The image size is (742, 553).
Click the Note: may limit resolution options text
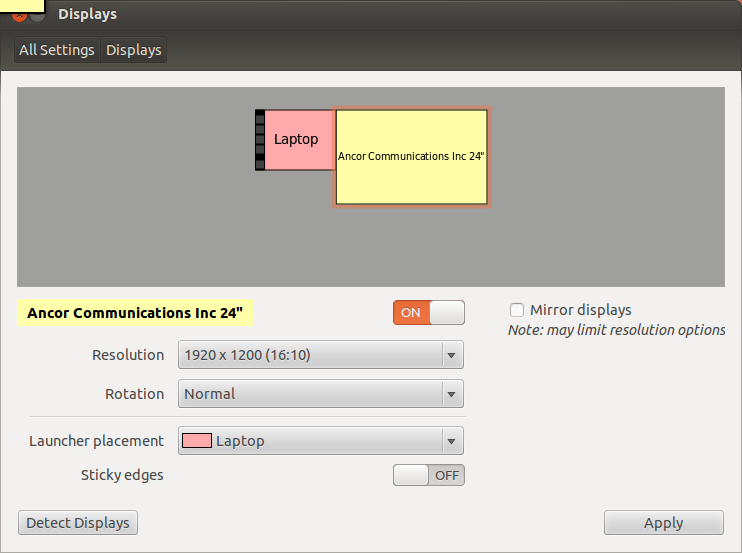coord(617,330)
